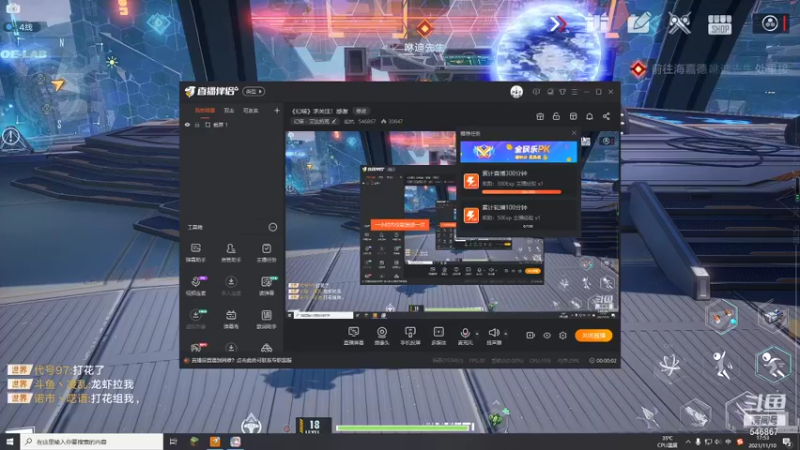Image resolution: width=800 pixels, height=450 pixels.
Task: Open the gift box icon in header
Action: (x=540, y=116)
